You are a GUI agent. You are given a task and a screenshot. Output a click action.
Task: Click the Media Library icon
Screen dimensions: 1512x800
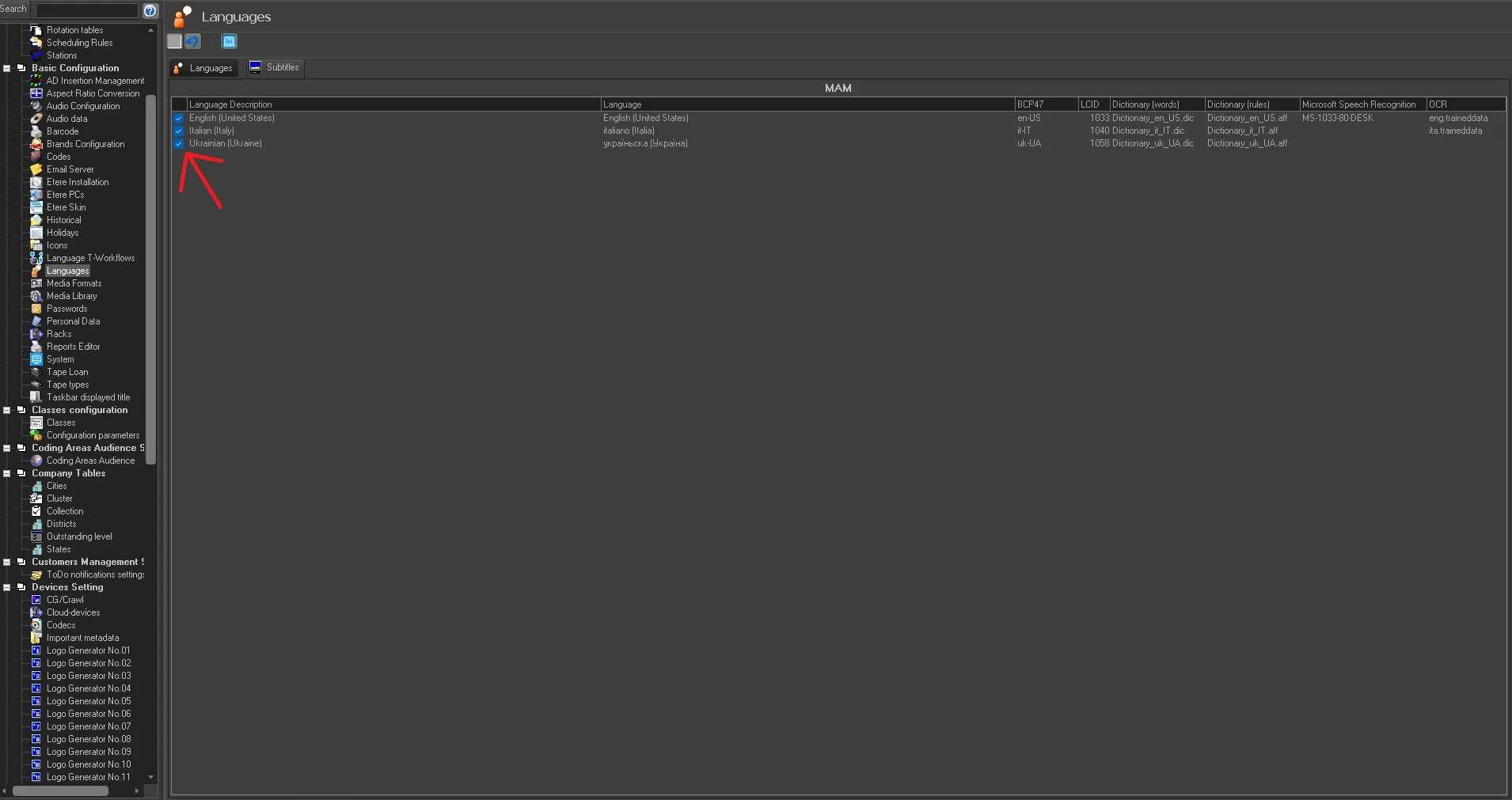[x=36, y=296]
